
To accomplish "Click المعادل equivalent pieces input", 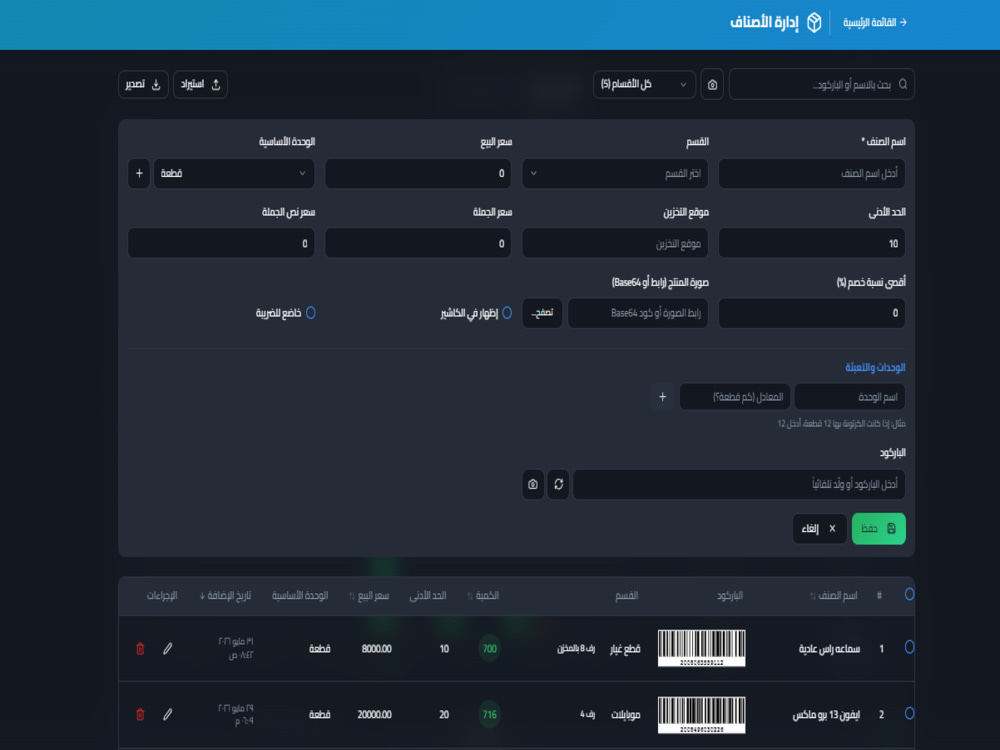I will (x=735, y=397).
